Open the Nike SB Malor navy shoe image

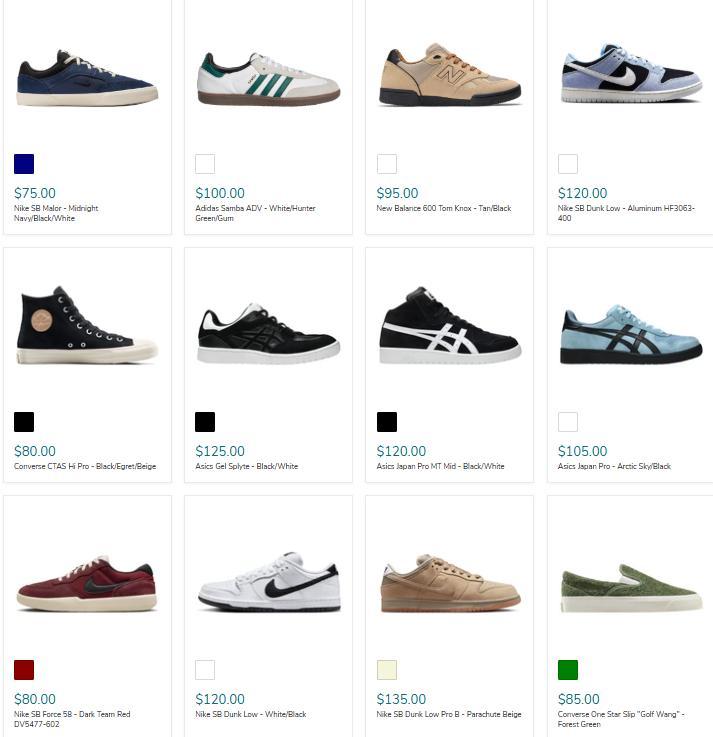pos(87,78)
